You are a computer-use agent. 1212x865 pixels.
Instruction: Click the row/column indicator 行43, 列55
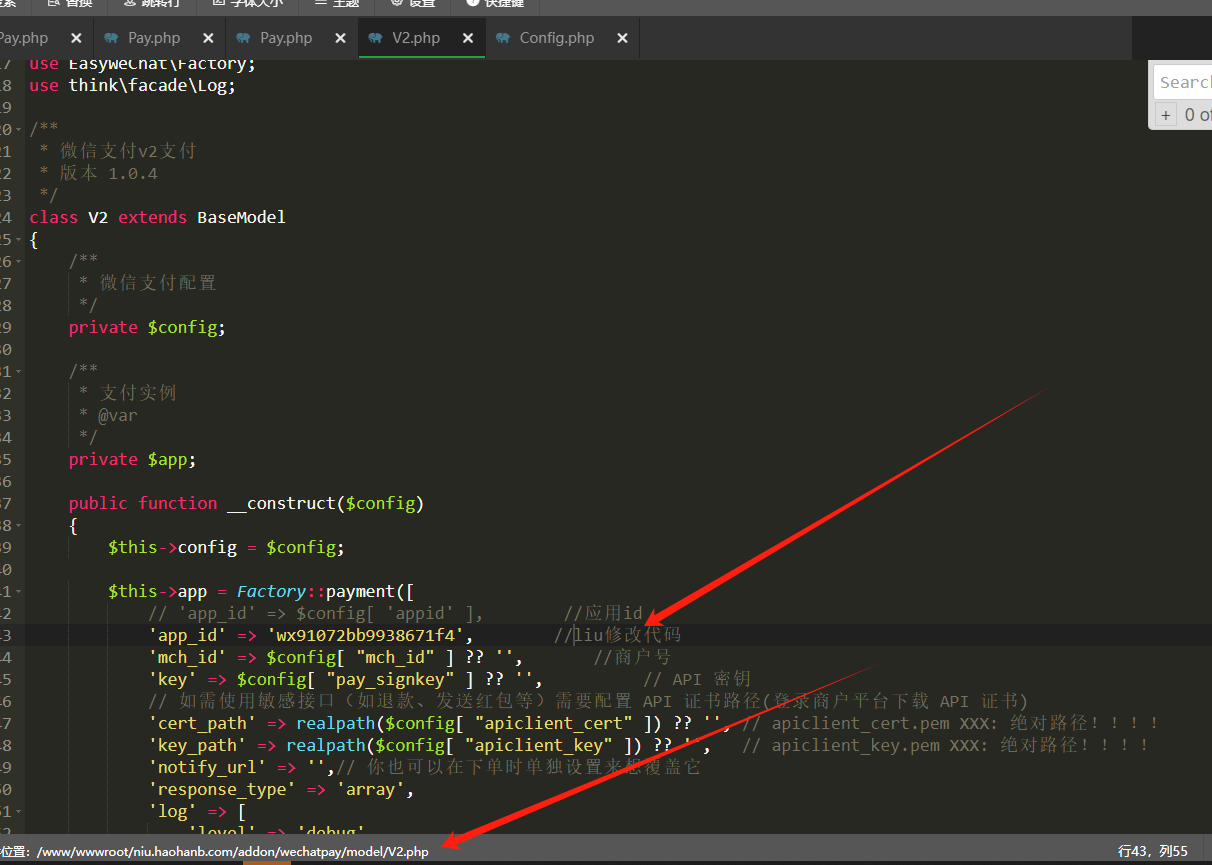pos(1152,851)
